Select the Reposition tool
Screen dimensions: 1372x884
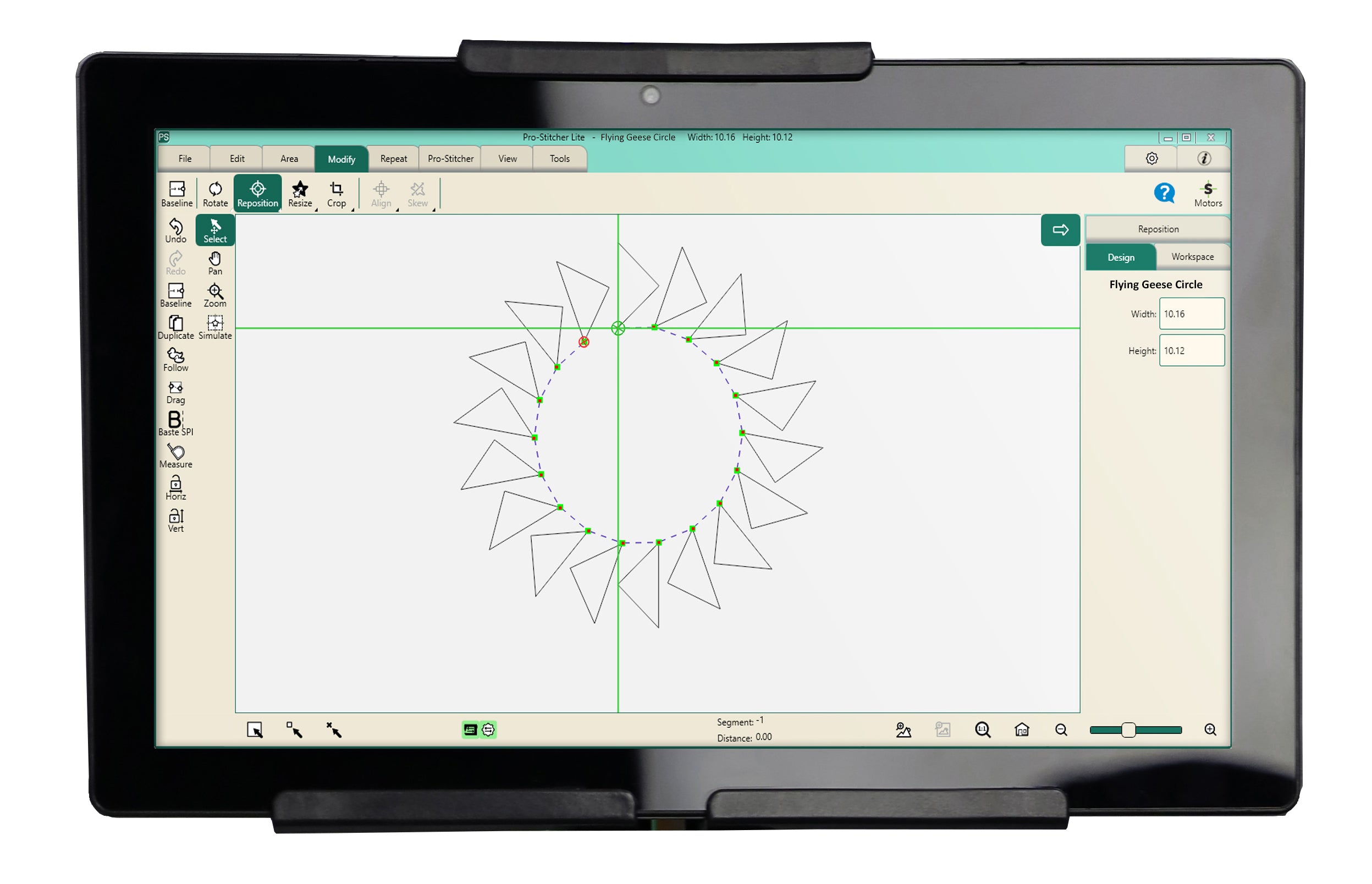point(259,195)
